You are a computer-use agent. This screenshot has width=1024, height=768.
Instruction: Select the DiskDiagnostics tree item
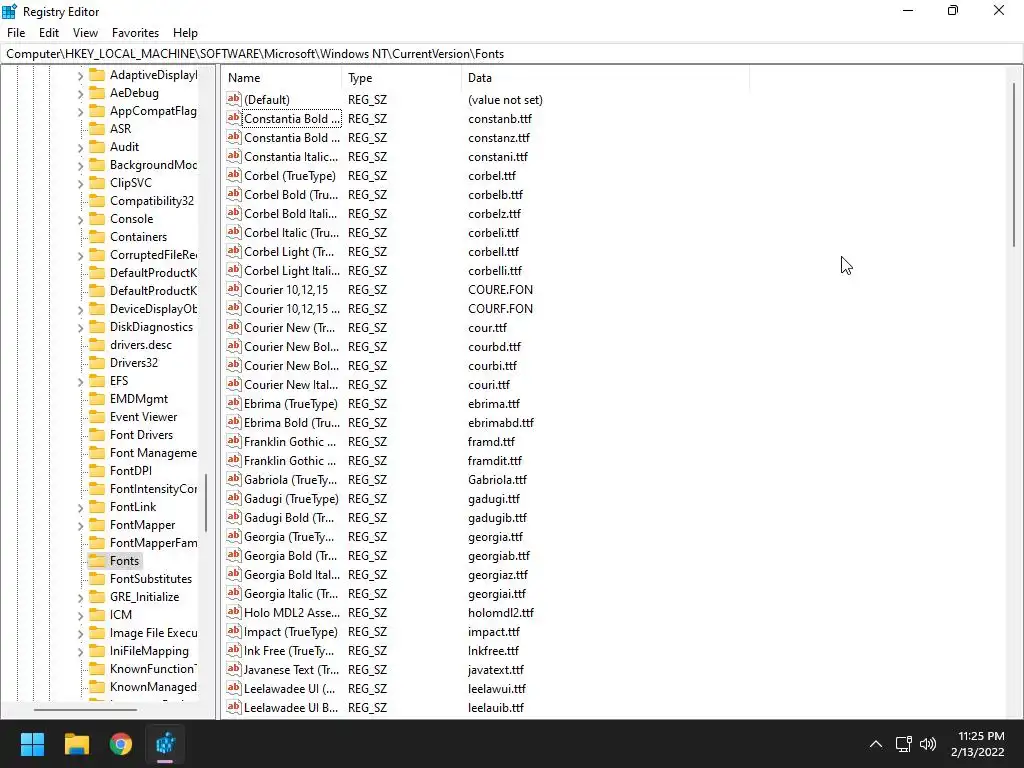click(152, 327)
